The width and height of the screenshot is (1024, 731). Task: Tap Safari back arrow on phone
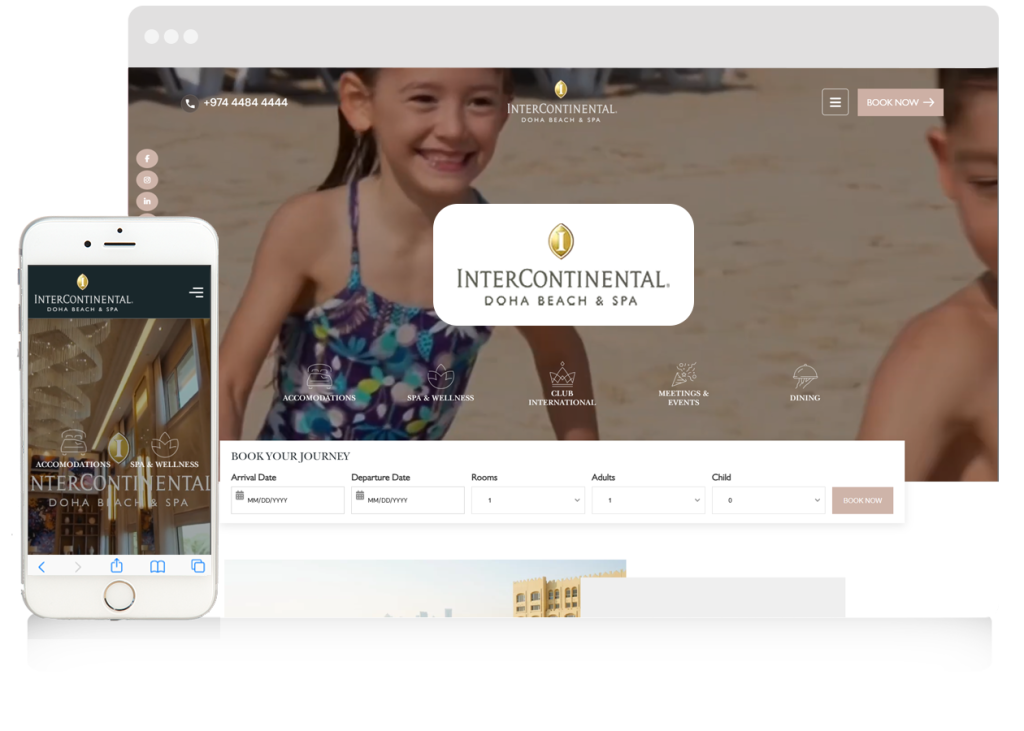coord(42,566)
